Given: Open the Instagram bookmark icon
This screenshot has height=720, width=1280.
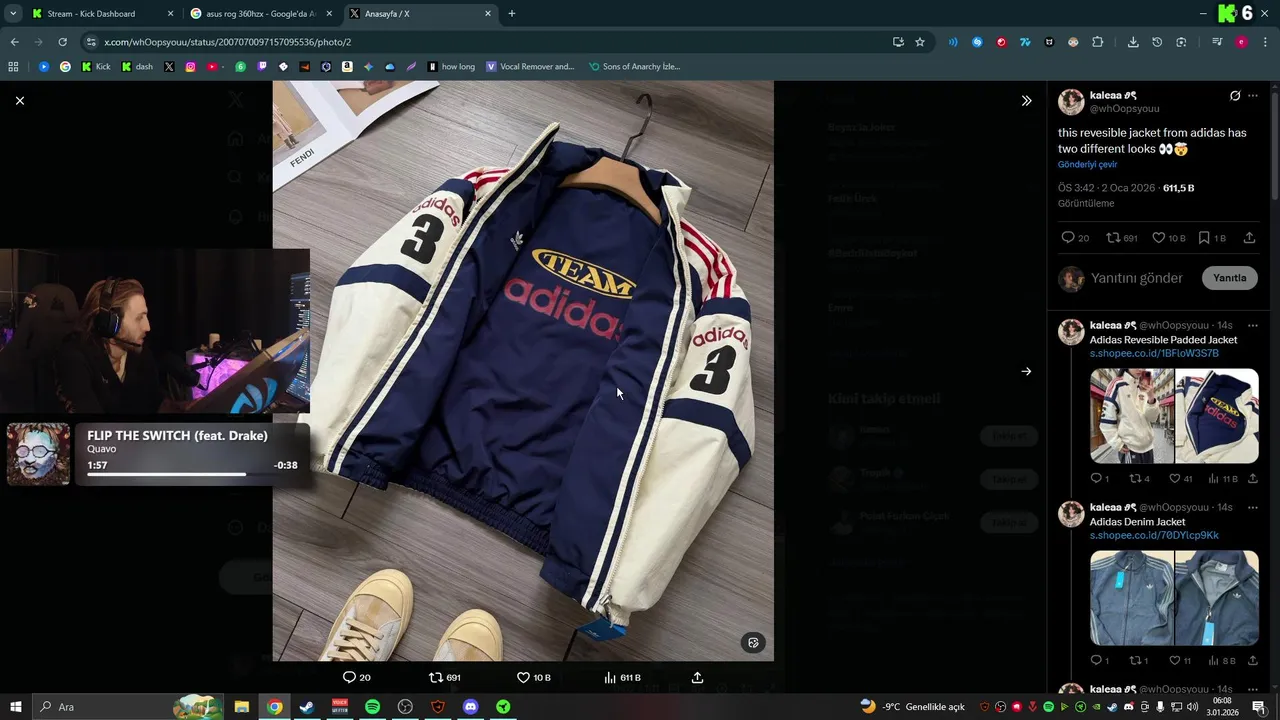Looking at the screenshot, I should (190, 67).
